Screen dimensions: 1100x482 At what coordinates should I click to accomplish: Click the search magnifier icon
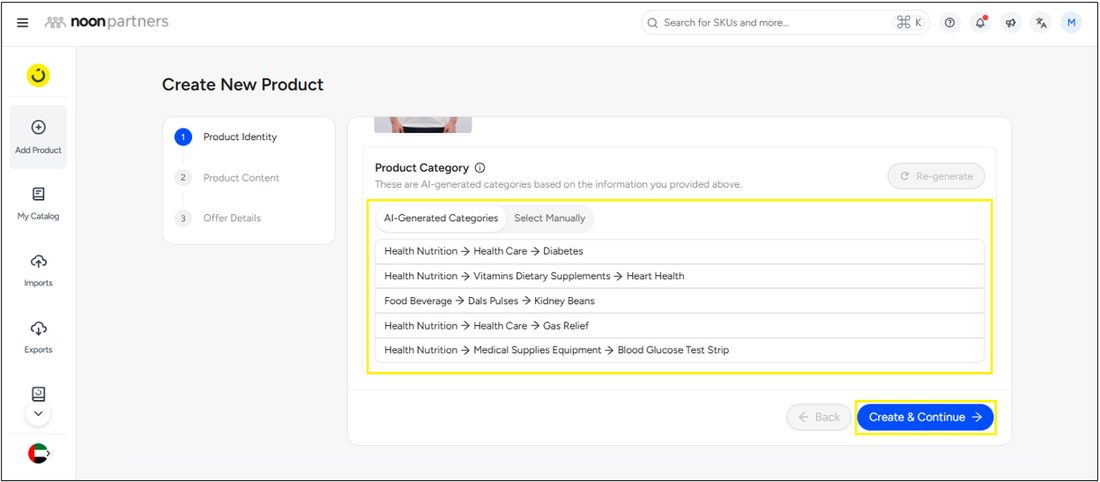coord(652,22)
